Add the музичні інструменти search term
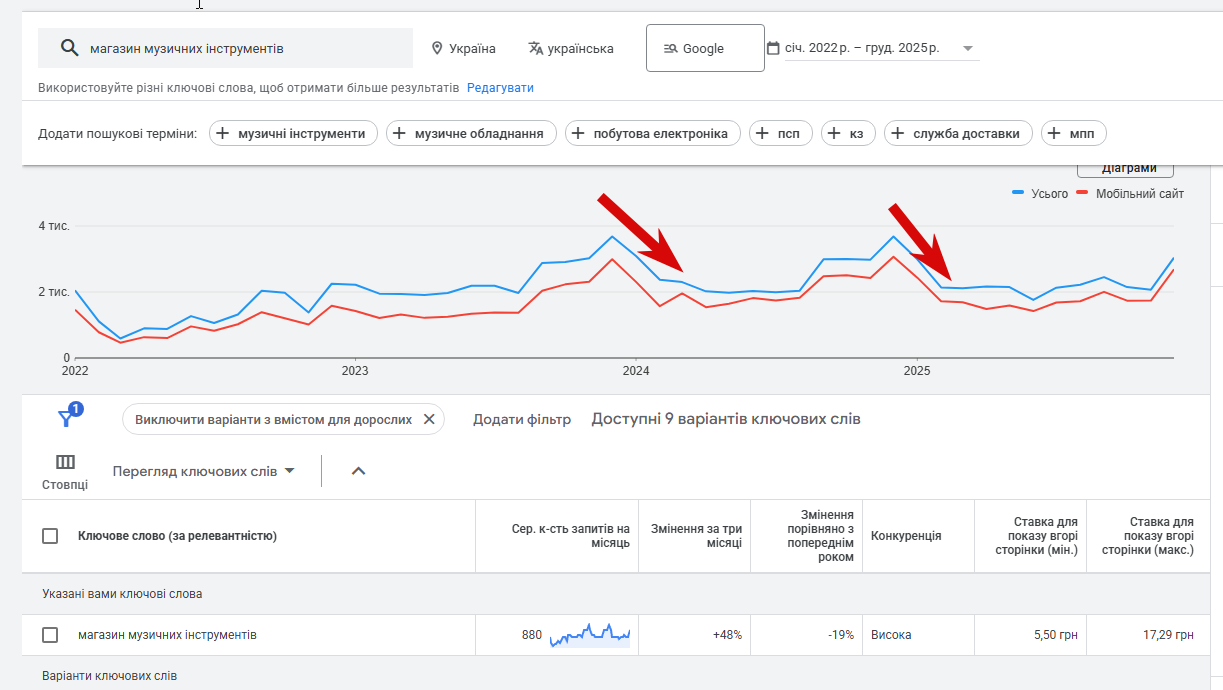 293,133
